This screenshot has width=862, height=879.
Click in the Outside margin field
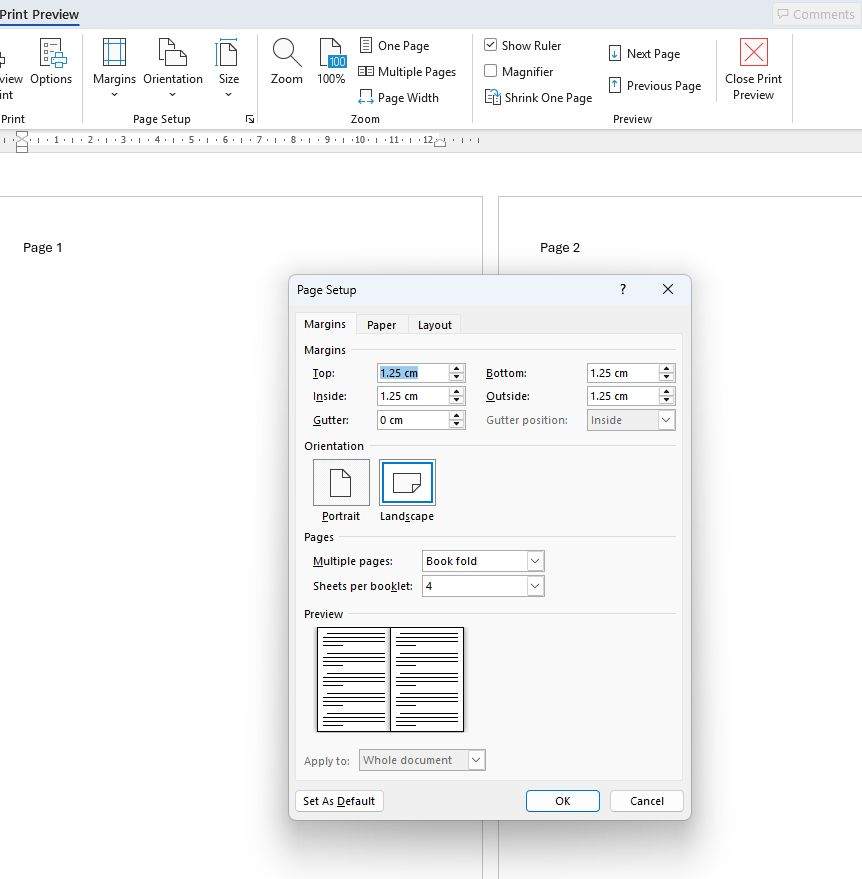click(x=623, y=396)
